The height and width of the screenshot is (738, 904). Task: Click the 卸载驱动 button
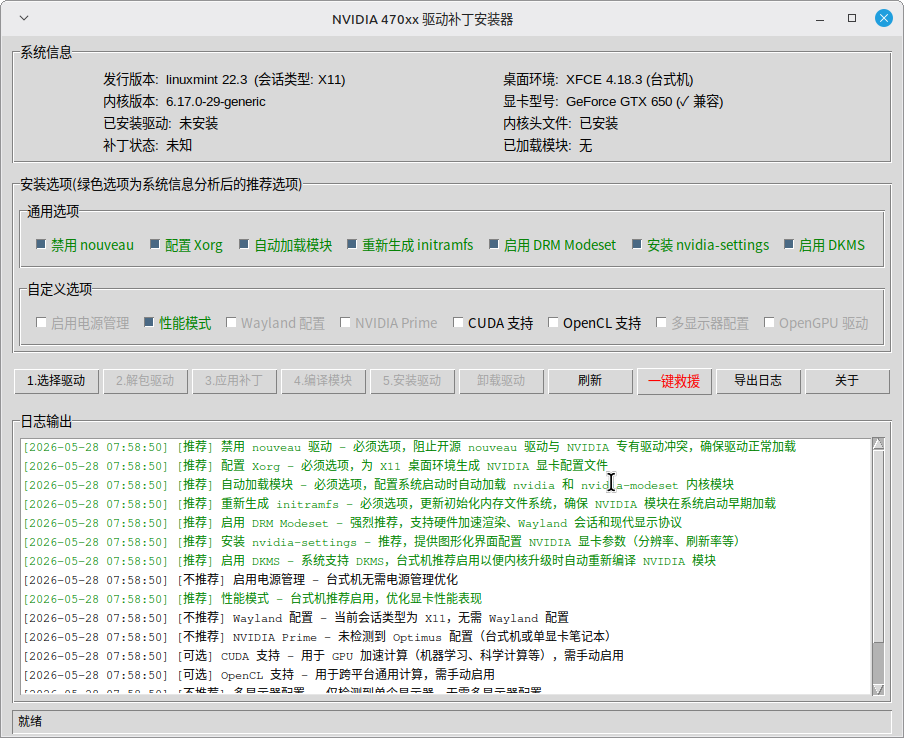(501, 381)
